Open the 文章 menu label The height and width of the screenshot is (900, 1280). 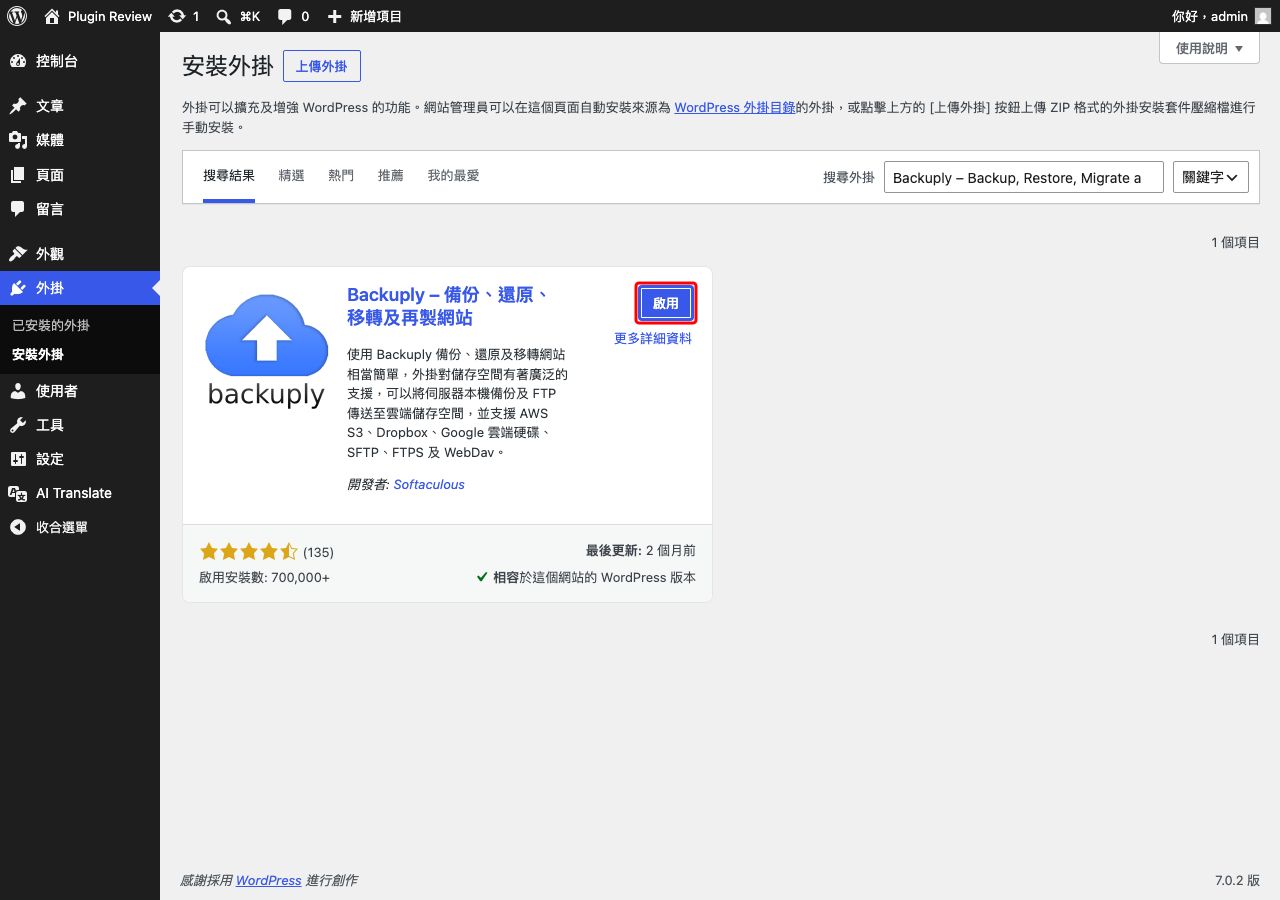[x=50, y=106]
